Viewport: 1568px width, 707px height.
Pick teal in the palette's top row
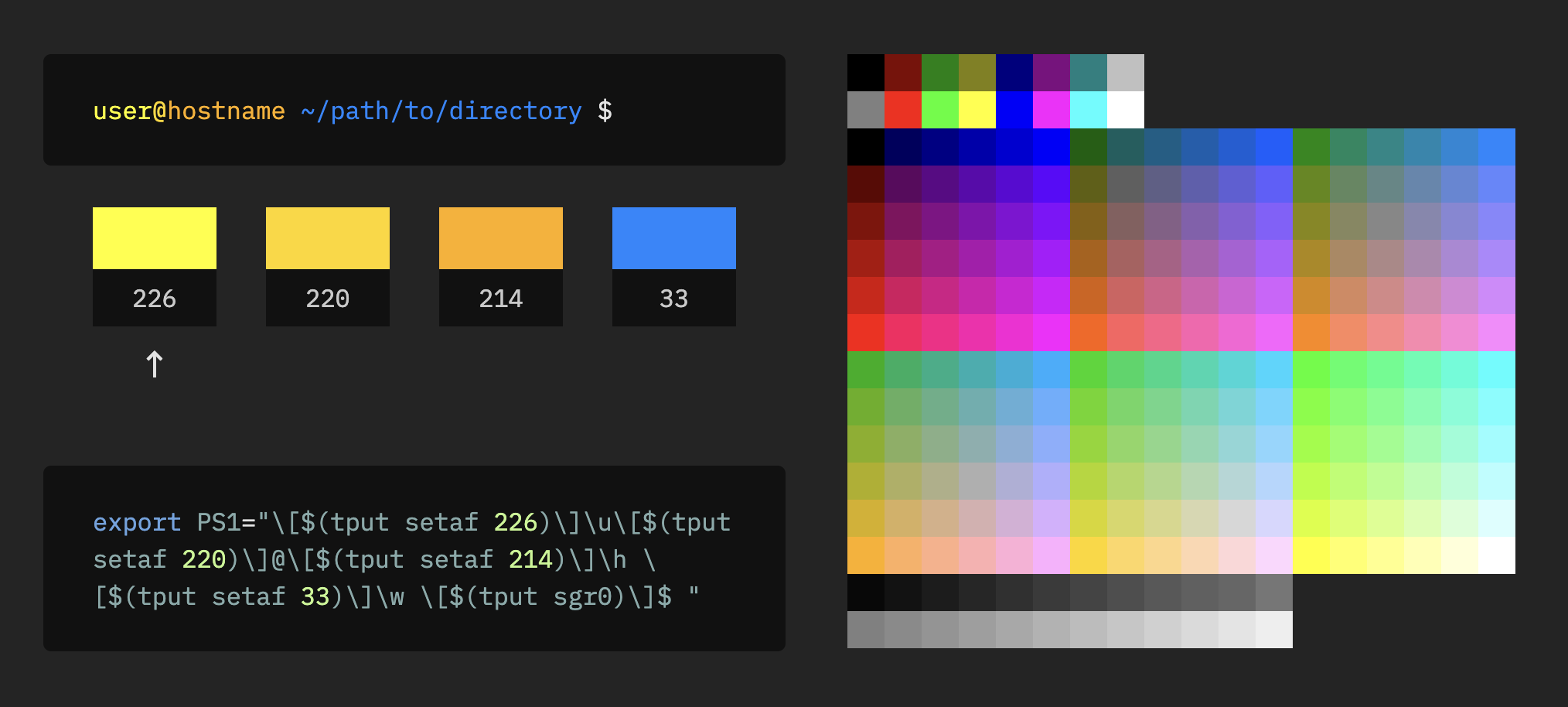[1089, 73]
